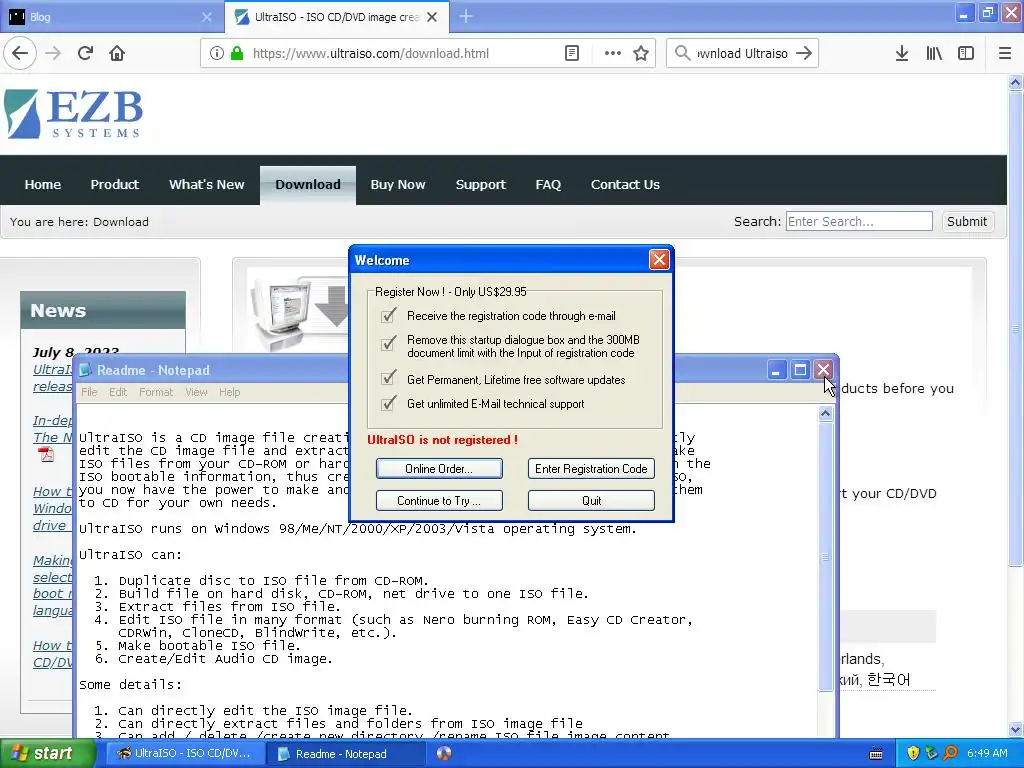This screenshot has height=768, width=1024.
Task: Open the browser home page icon
Action: pyautogui.click(x=117, y=53)
